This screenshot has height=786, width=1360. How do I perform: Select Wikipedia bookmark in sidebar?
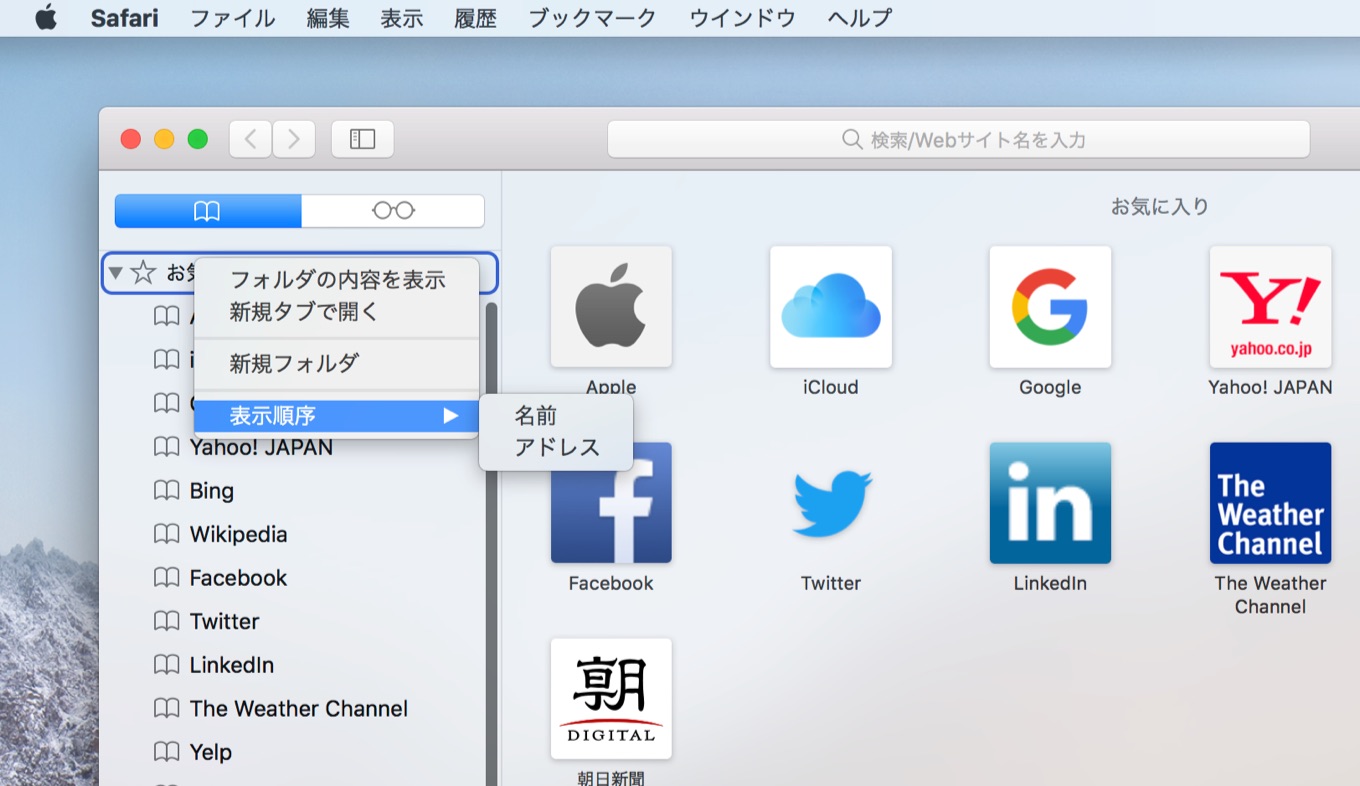coord(239,535)
